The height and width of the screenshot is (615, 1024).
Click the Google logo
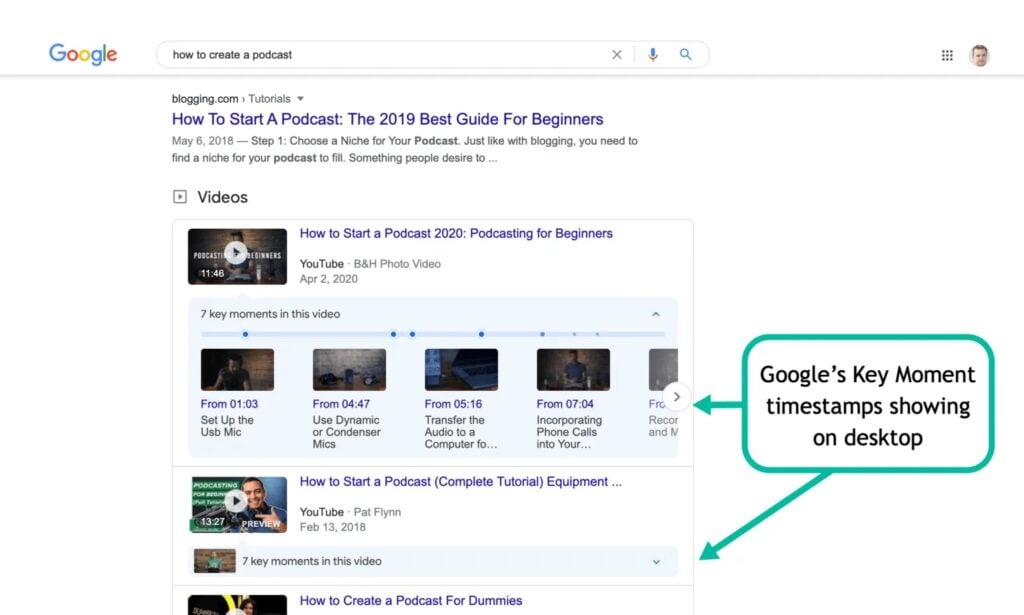click(x=83, y=55)
